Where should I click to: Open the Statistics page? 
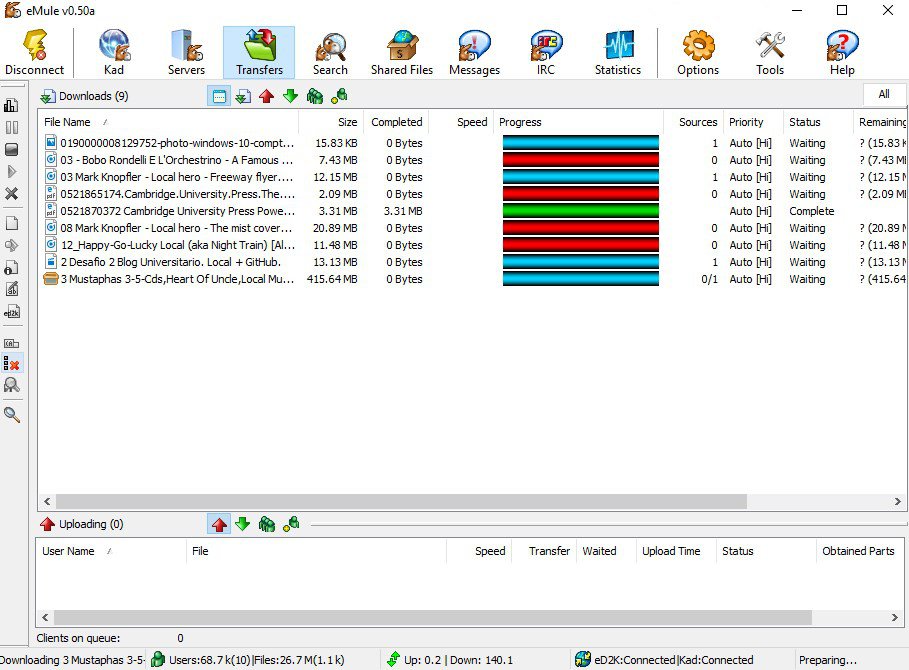point(617,52)
